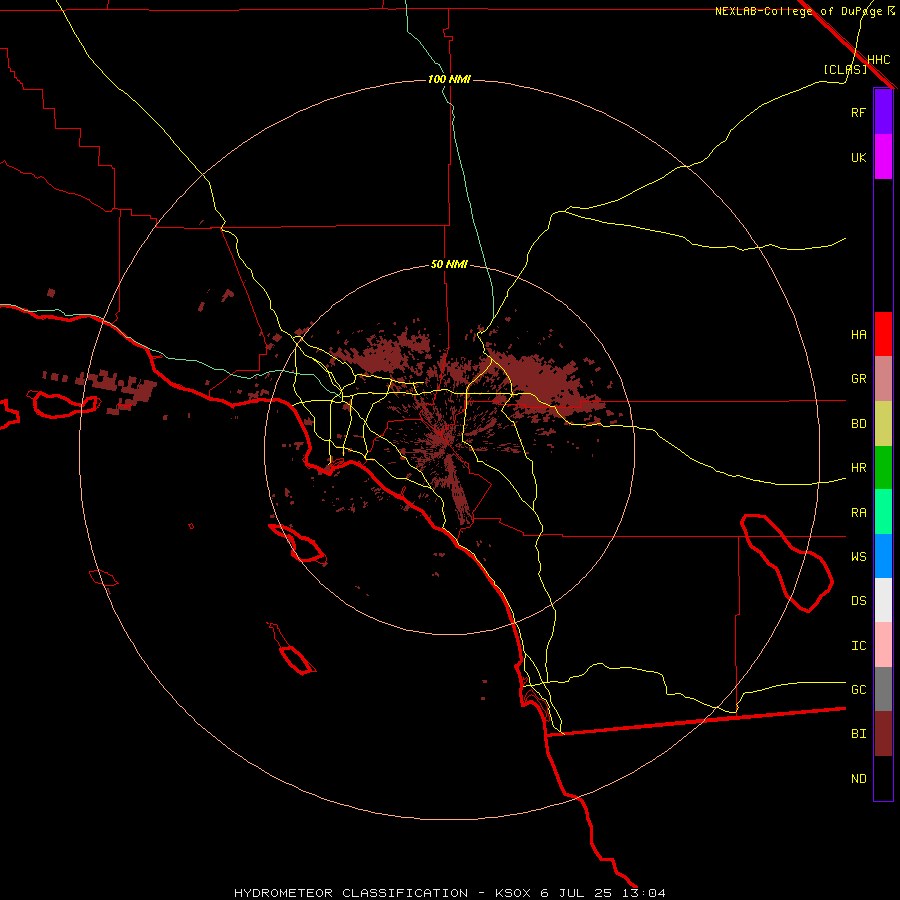
Task: Click the BI legend label
Action: (858, 734)
